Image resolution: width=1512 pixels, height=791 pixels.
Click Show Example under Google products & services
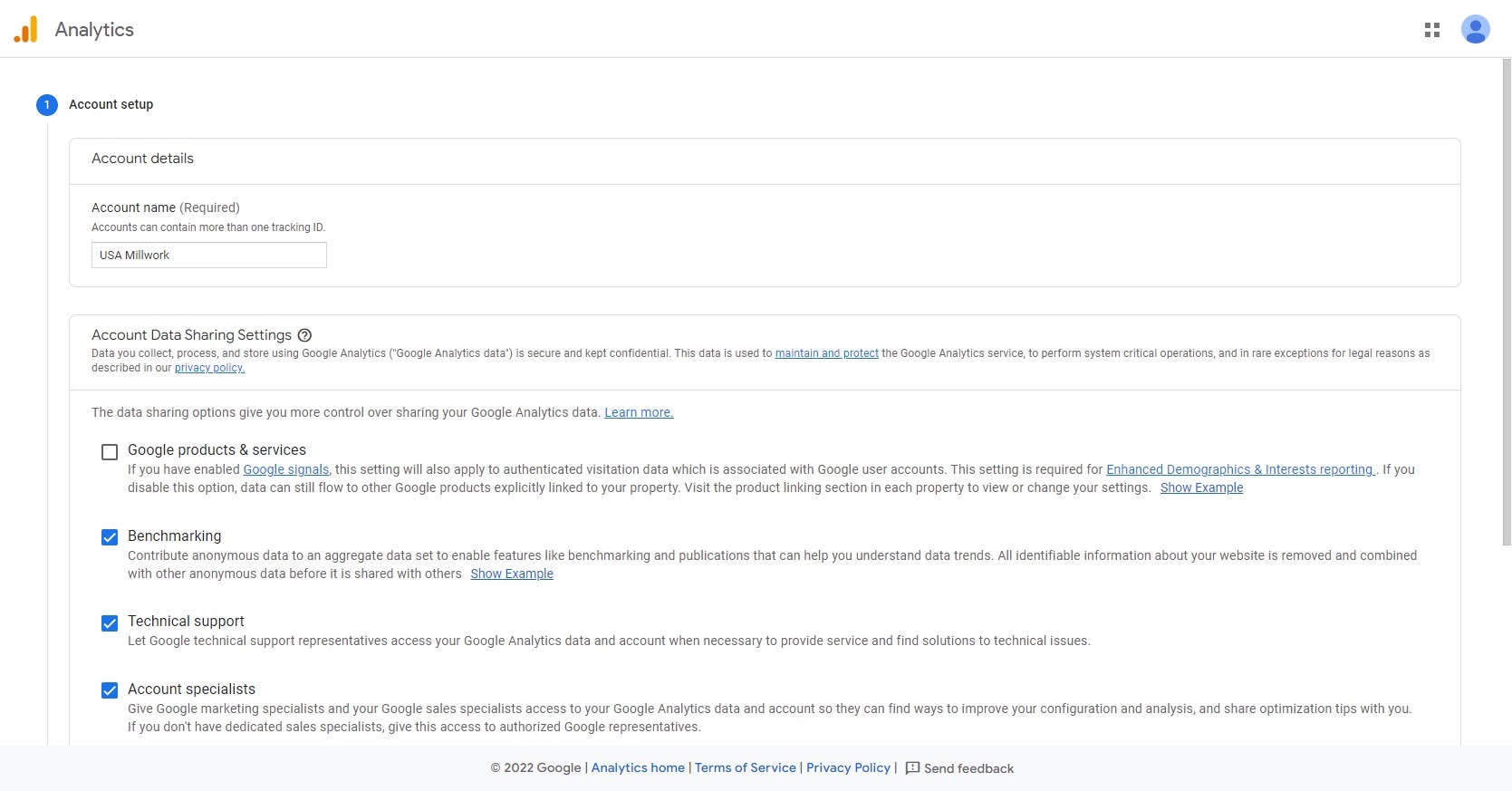coord(1201,487)
